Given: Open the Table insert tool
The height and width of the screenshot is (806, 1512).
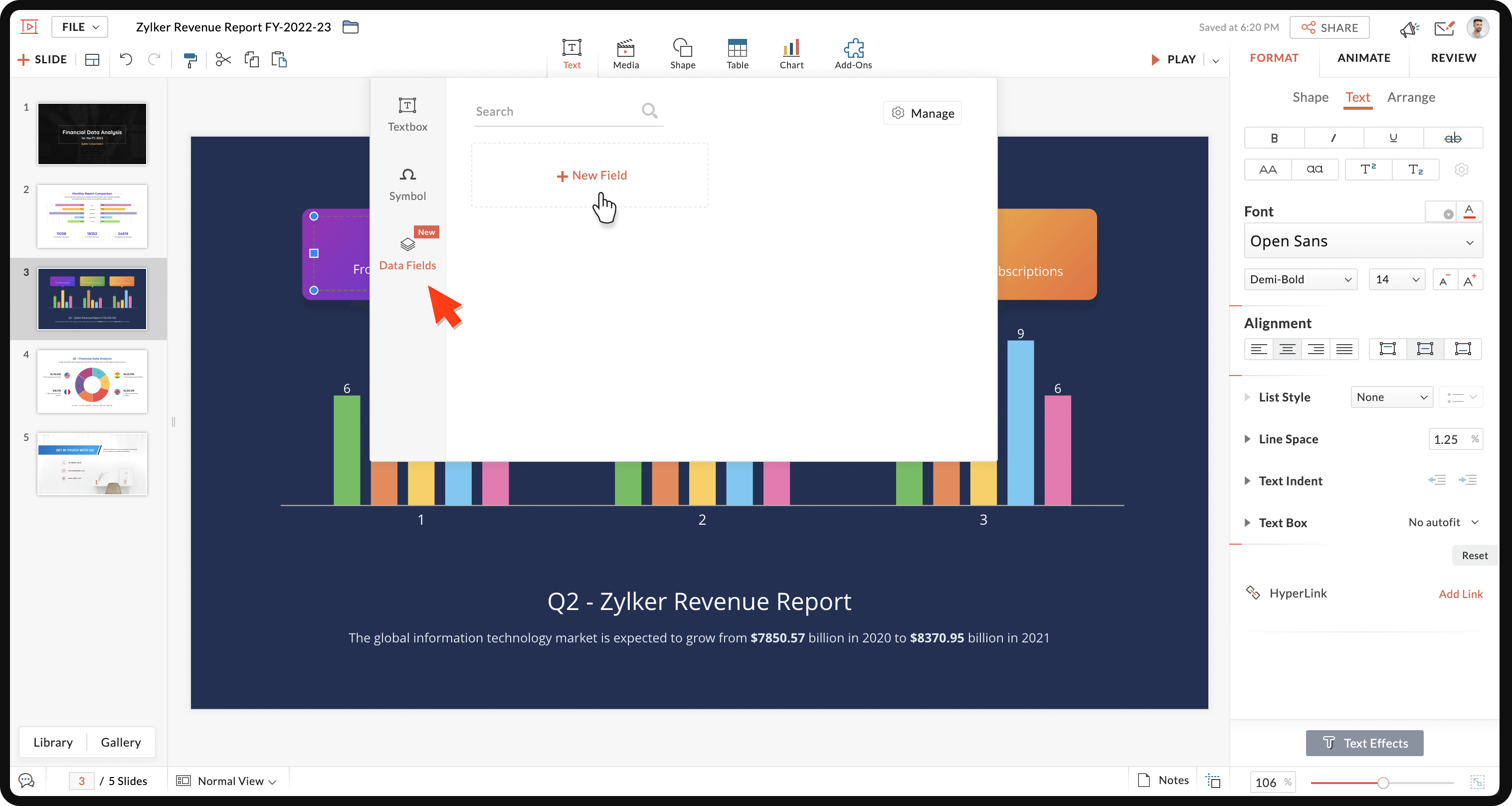Looking at the screenshot, I should (x=737, y=54).
